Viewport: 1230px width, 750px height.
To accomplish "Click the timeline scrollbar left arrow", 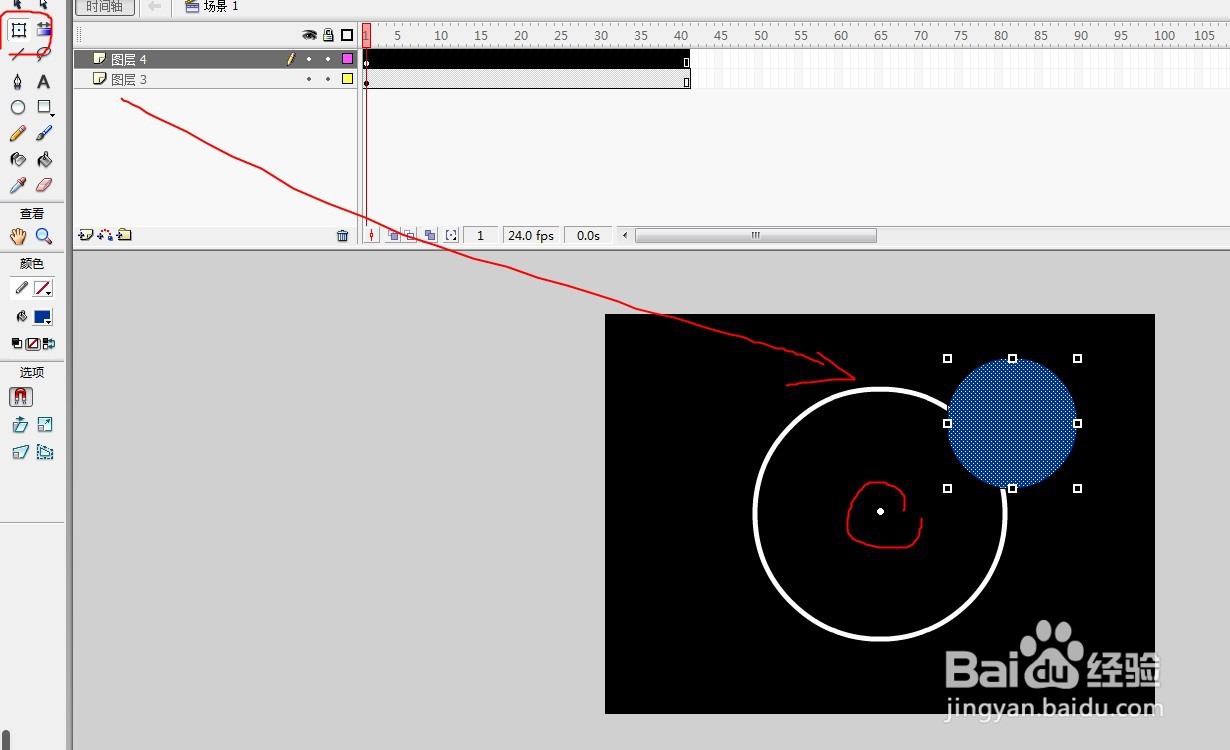I will 626,235.
